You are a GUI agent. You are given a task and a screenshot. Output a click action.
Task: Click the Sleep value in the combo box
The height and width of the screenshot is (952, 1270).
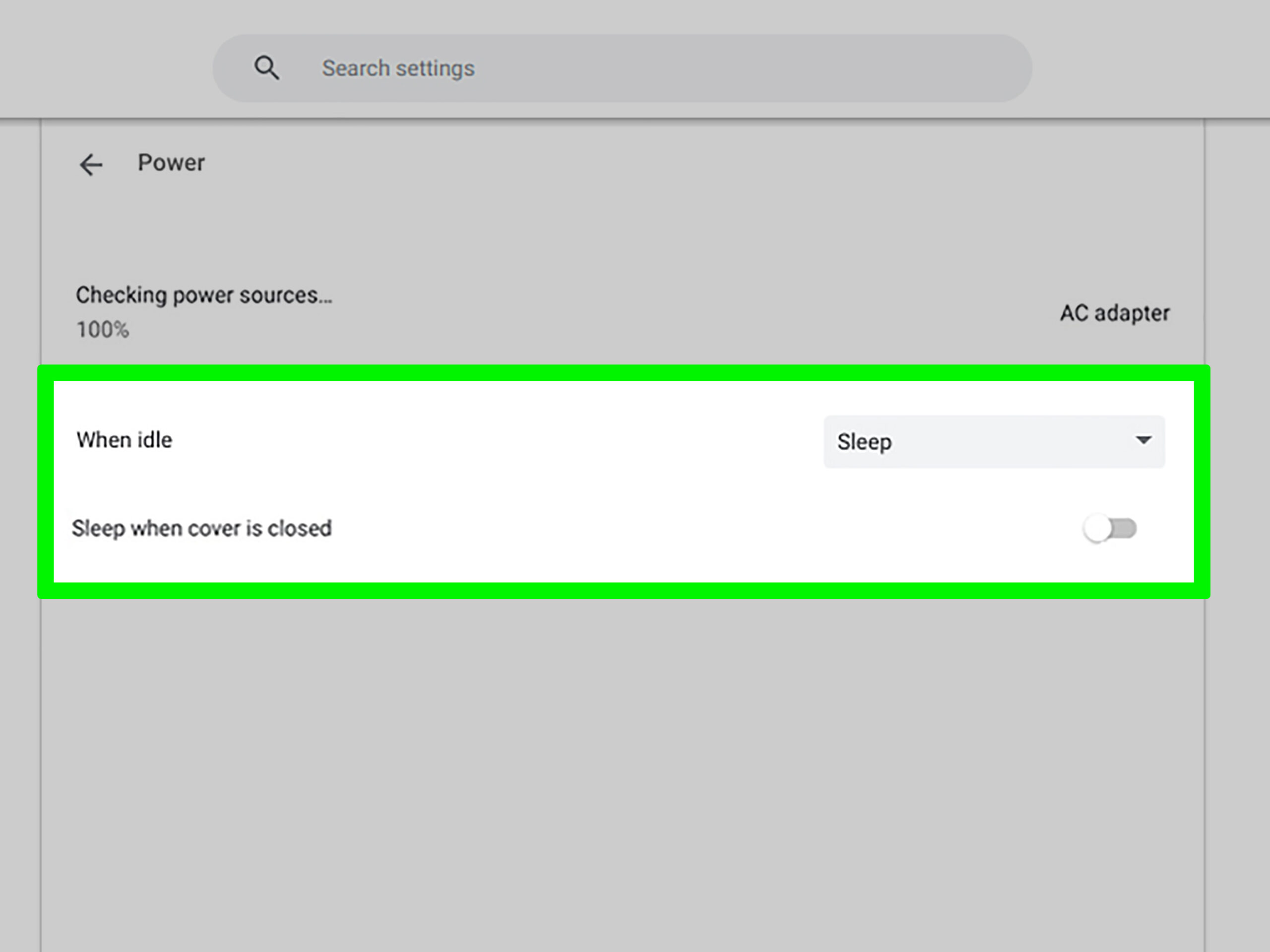coord(864,442)
